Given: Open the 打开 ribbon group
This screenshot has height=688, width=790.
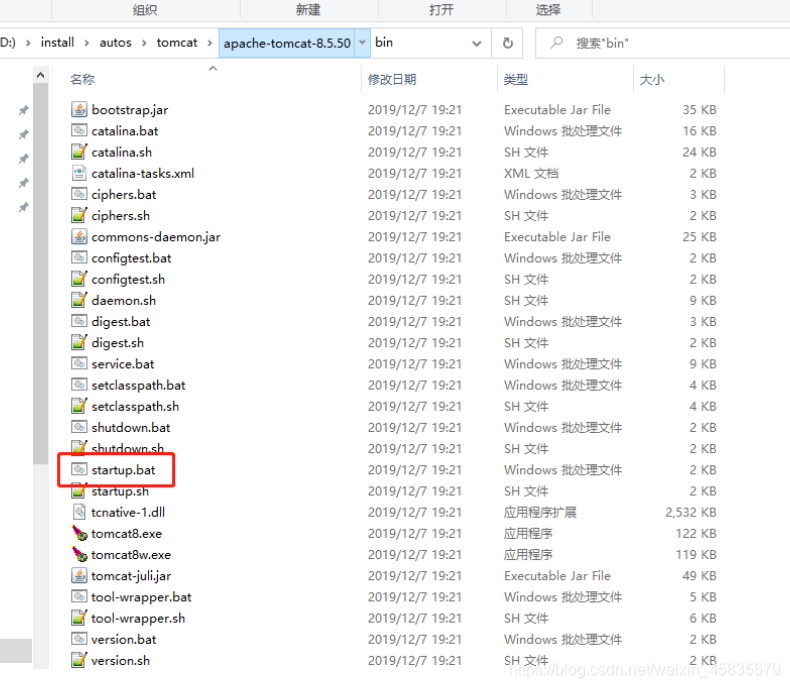Looking at the screenshot, I should (441, 10).
